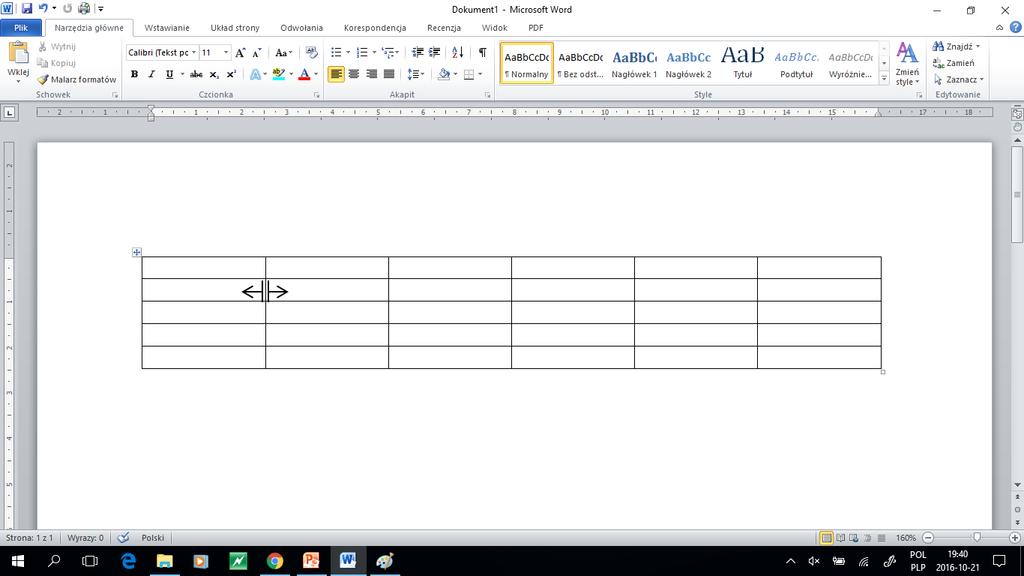Open Microsoft Edge from taskbar
This screenshot has width=1024, height=576.
(128, 561)
